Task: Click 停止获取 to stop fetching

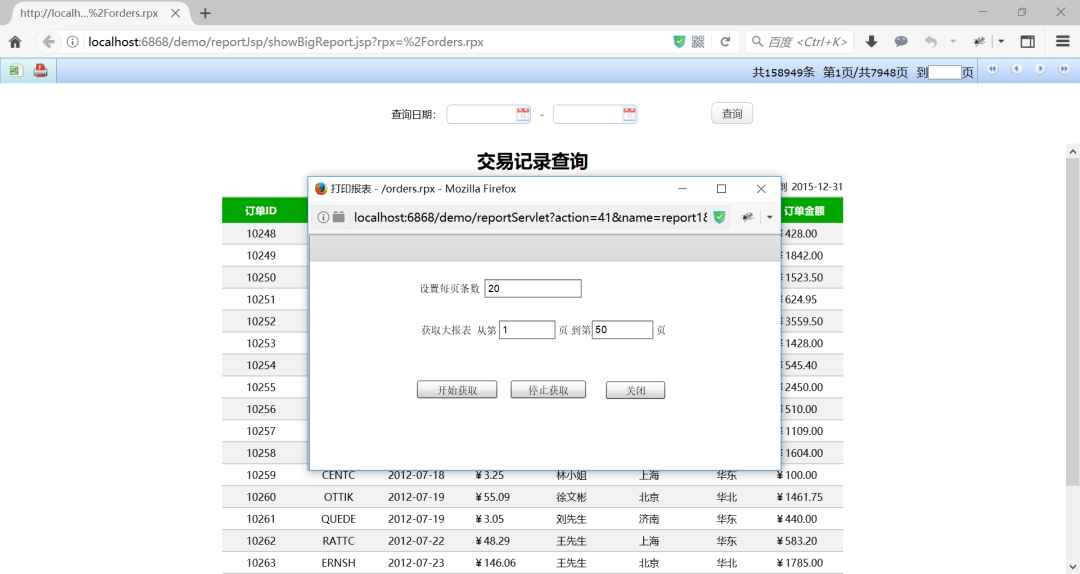Action: (x=548, y=390)
